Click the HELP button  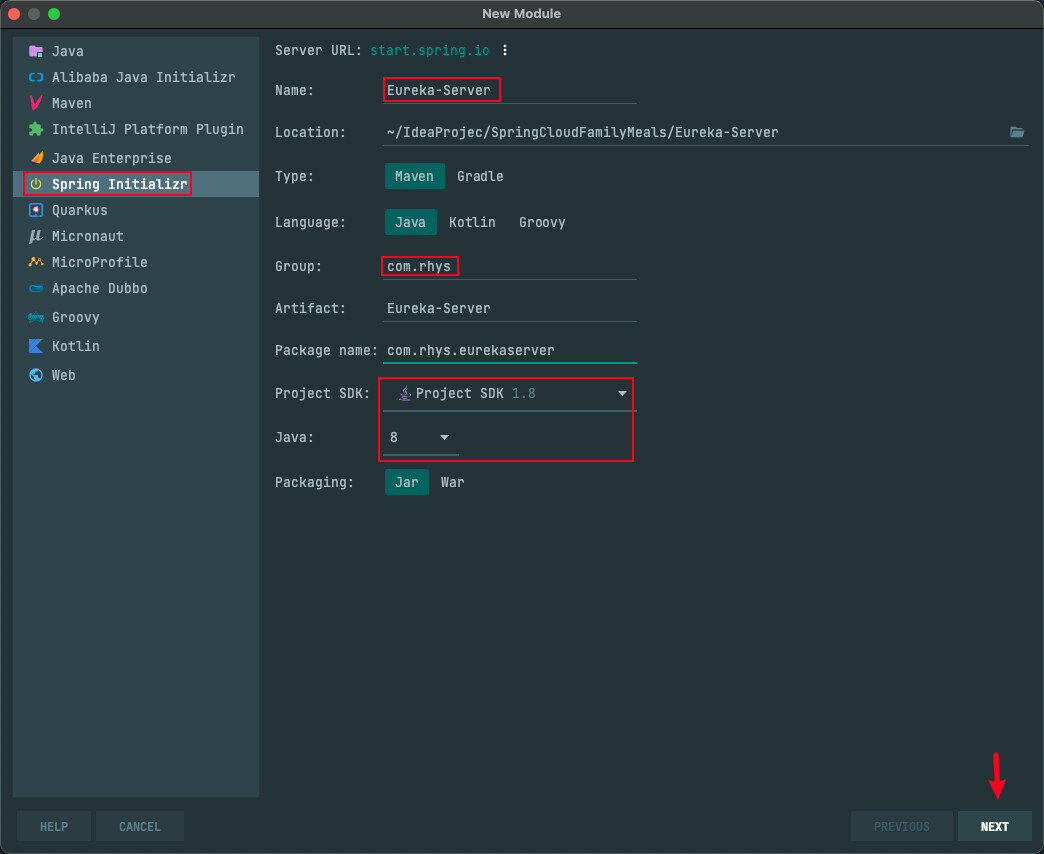coord(54,826)
